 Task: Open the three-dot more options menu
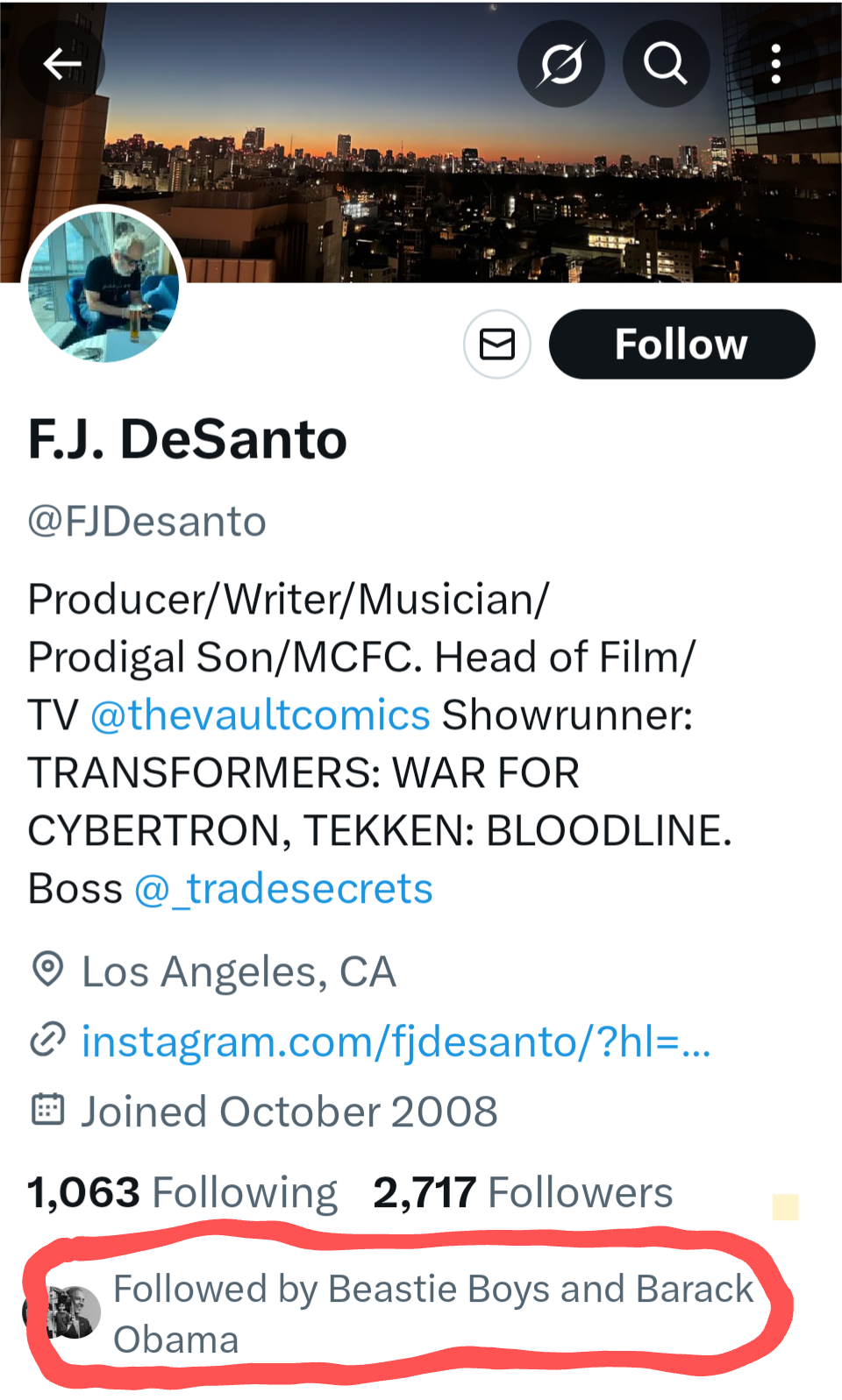(775, 63)
